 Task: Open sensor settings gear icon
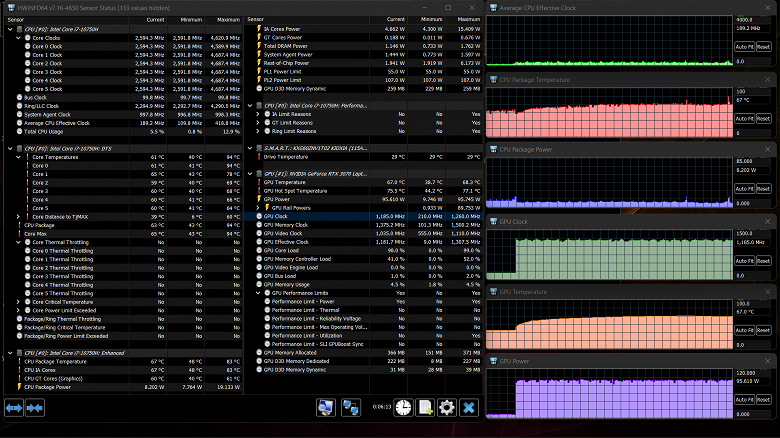click(x=447, y=407)
